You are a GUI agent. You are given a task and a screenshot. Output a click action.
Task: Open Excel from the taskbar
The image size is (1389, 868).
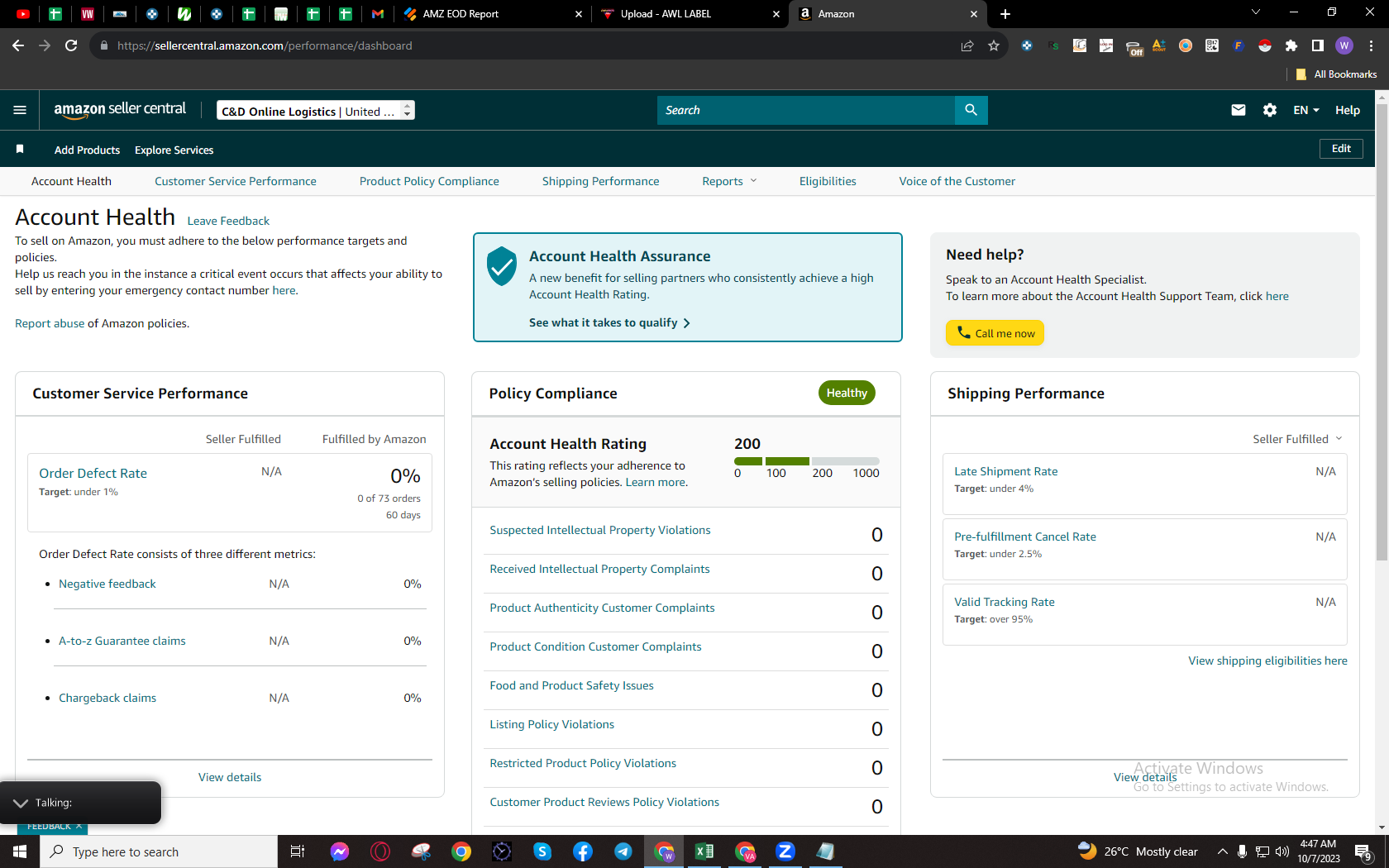coord(704,851)
